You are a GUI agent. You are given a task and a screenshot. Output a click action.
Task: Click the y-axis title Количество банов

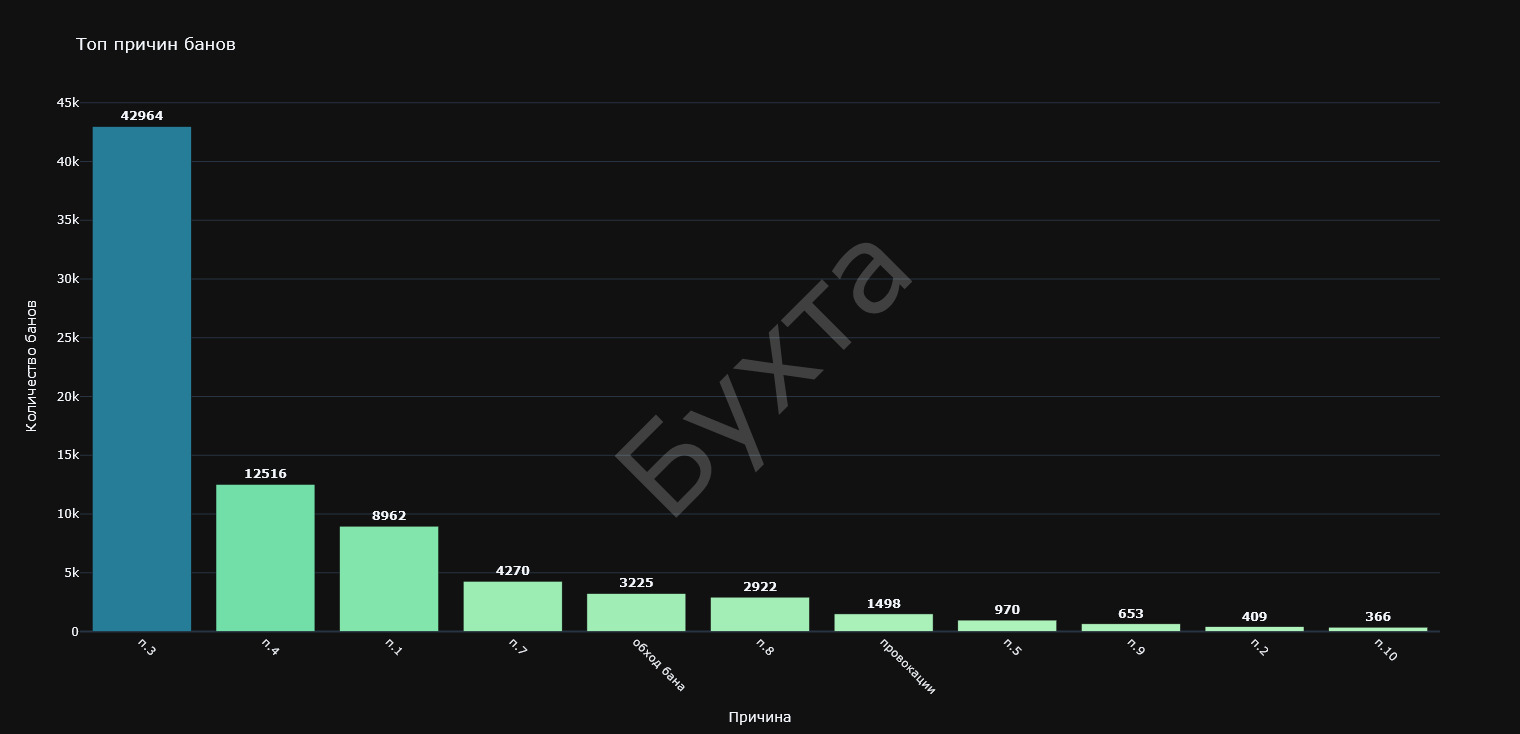31,365
